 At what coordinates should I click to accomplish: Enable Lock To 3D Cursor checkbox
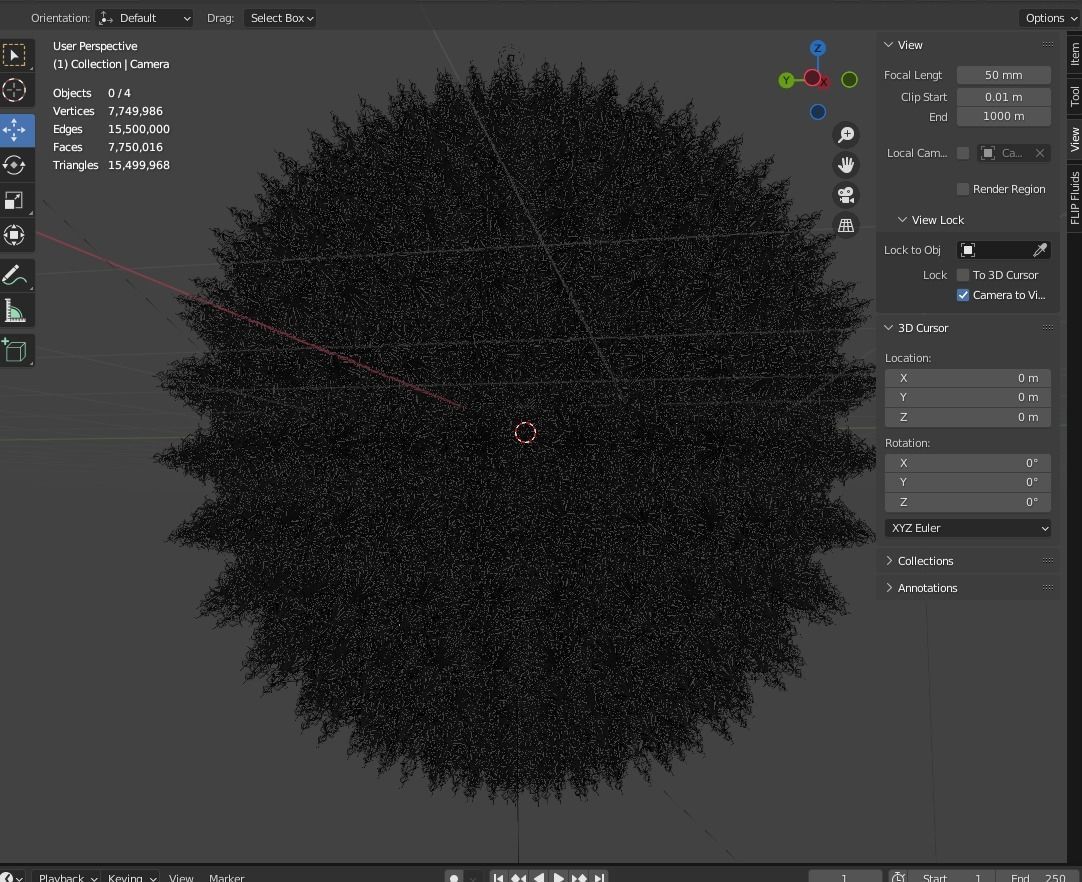click(x=963, y=275)
